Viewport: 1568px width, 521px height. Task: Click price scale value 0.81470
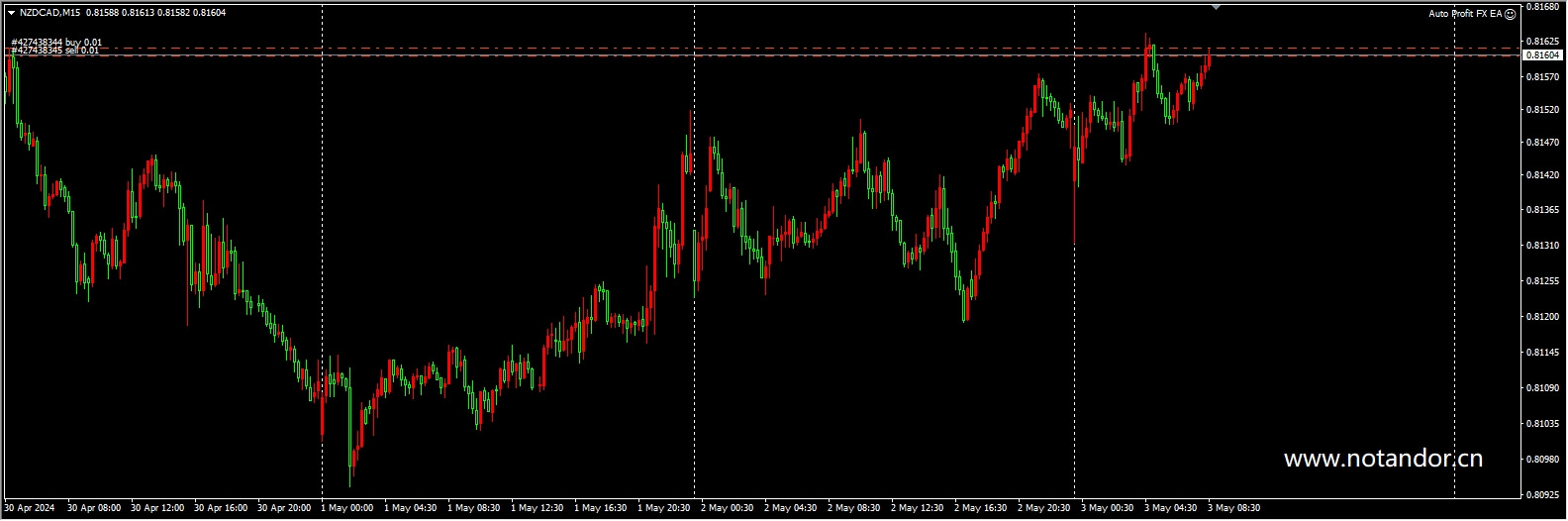tap(1543, 143)
